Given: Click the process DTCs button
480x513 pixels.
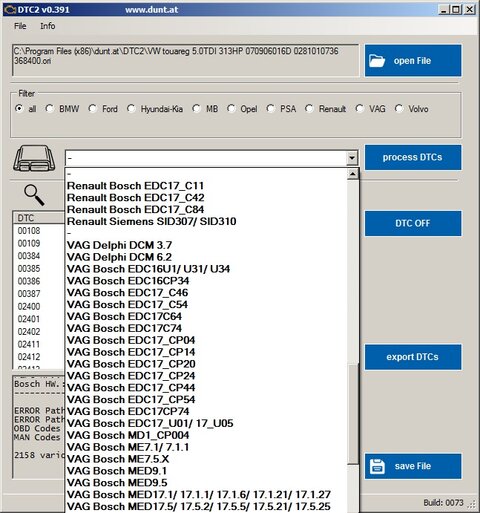Looking at the screenshot, I should (x=413, y=157).
